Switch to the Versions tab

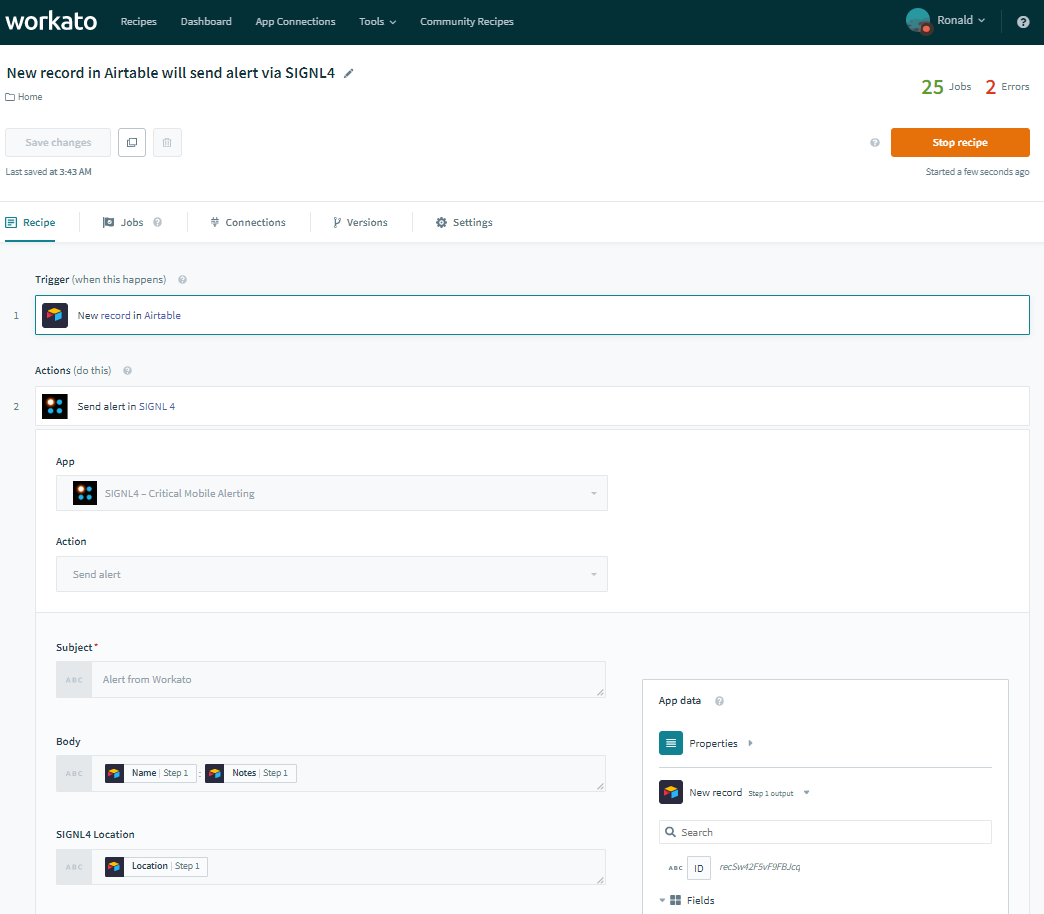(360, 222)
